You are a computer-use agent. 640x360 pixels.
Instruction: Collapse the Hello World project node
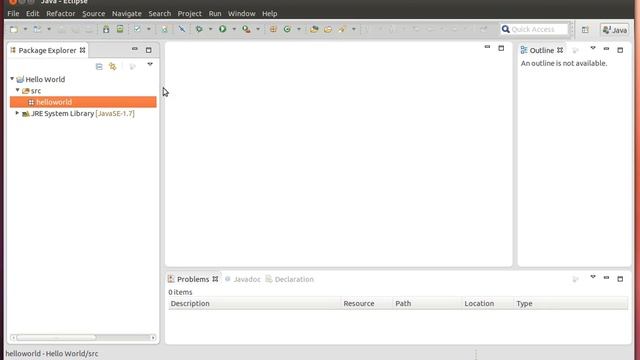pyautogui.click(x=12, y=78)
